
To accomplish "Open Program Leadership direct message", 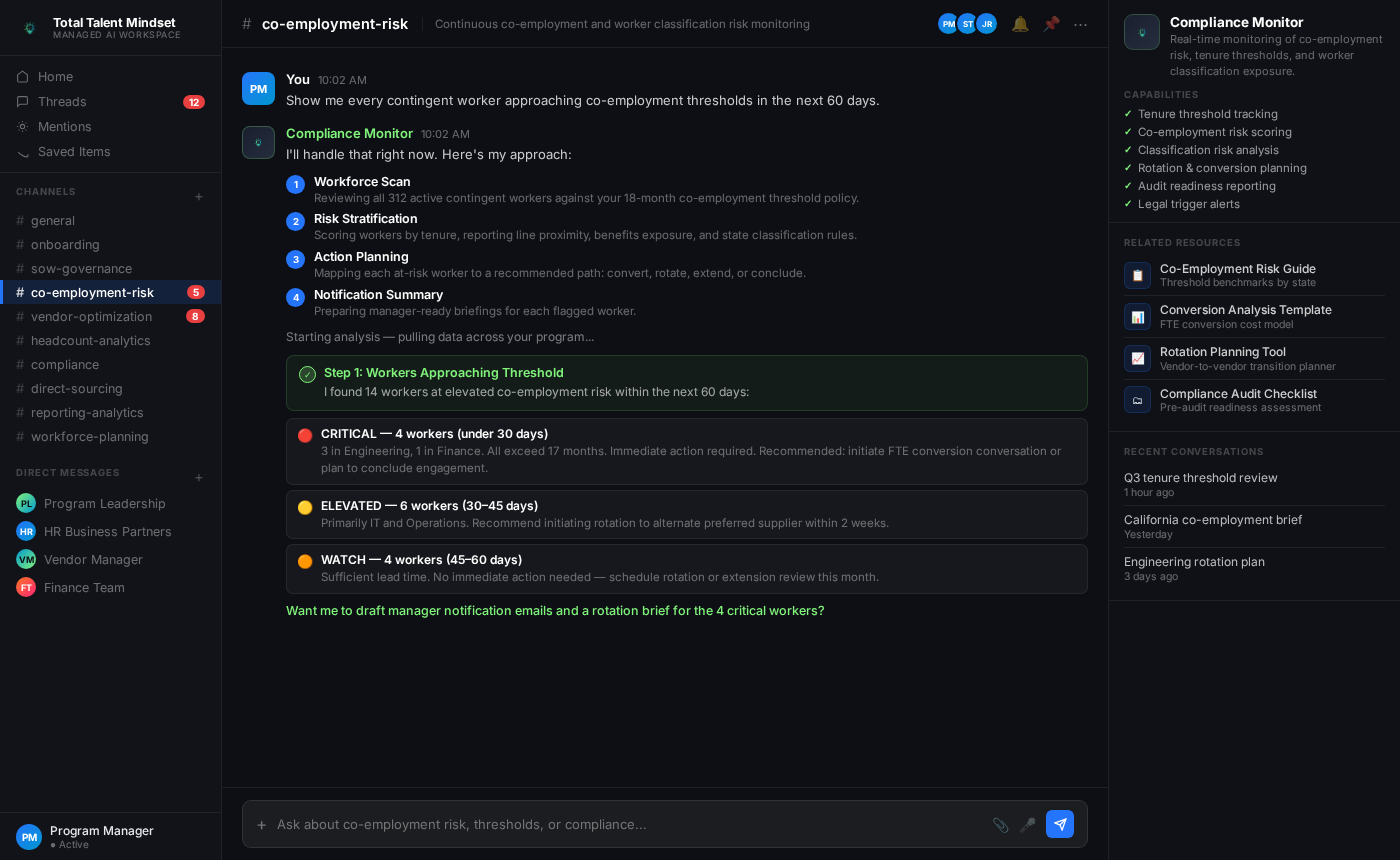I will click(x=110, y=503).
